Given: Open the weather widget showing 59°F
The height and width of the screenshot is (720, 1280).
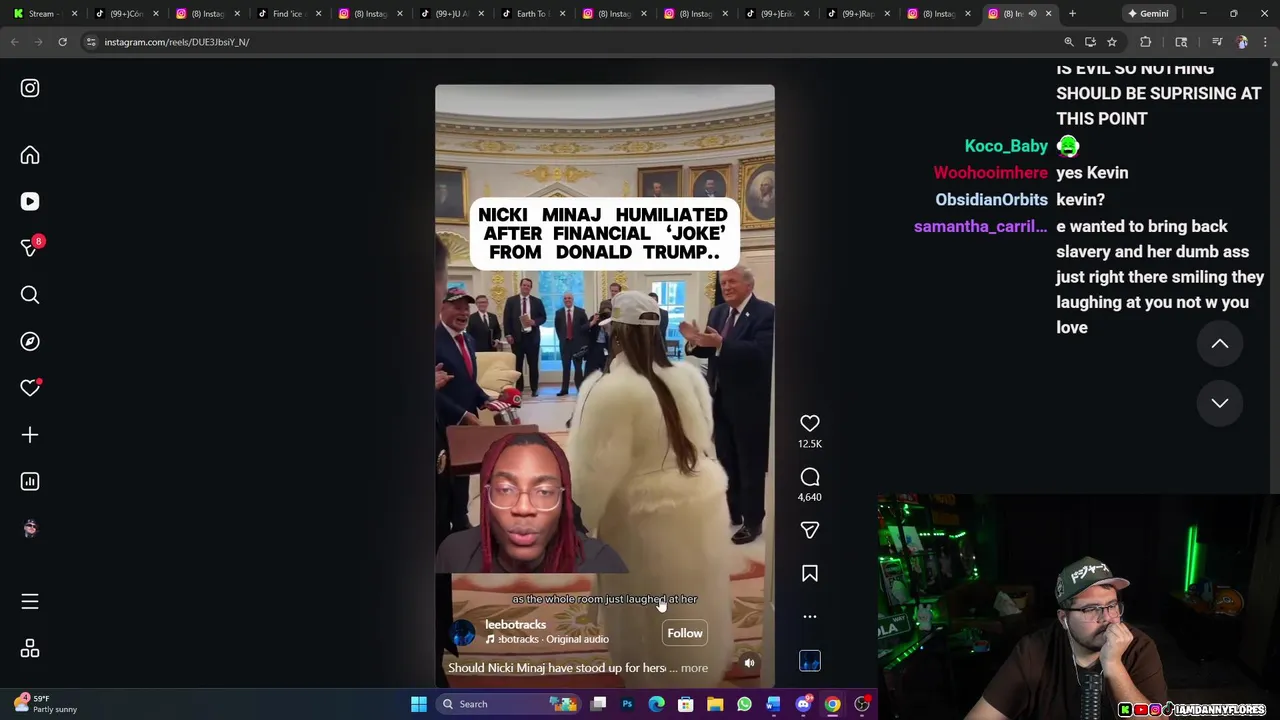Looking at the screenshot, I should [x=45, y=704].
